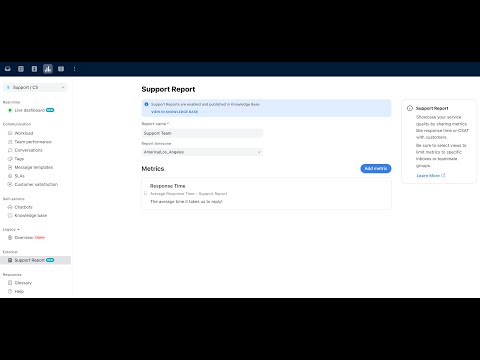The image size is (480, 360).
Task: Select the Support Report sidebar item
Action: tap(35, 260)
